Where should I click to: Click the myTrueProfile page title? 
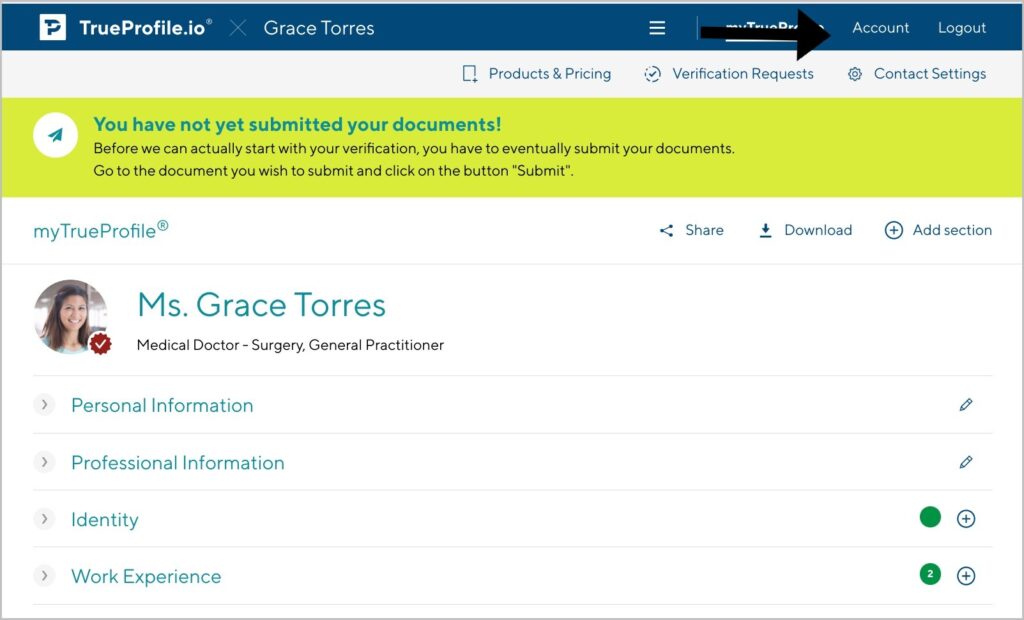click(101, 231)
